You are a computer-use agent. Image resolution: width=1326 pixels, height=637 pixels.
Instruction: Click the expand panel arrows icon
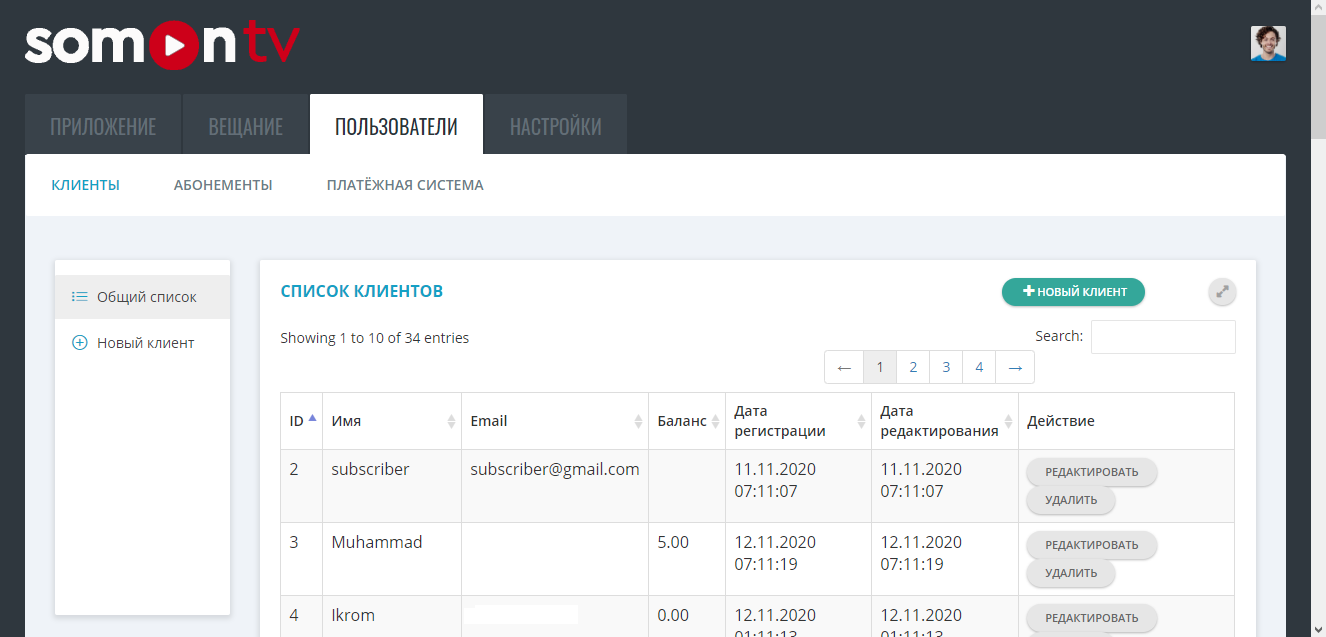[1221, 292]
